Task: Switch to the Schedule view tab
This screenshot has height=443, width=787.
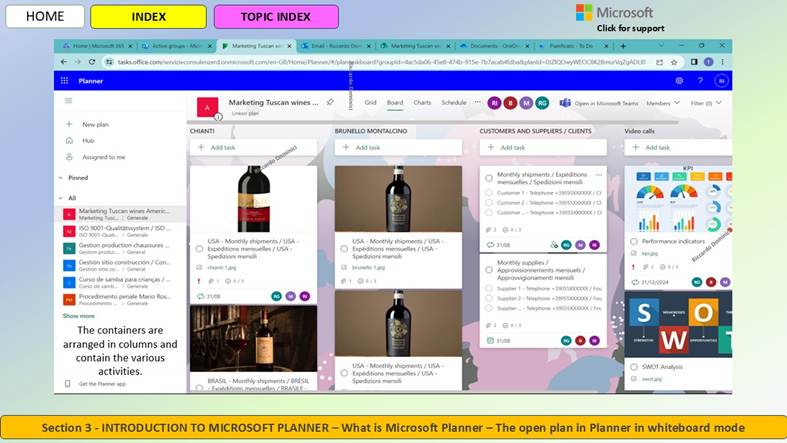Action: pyautogui.click(x=454, y=102)
